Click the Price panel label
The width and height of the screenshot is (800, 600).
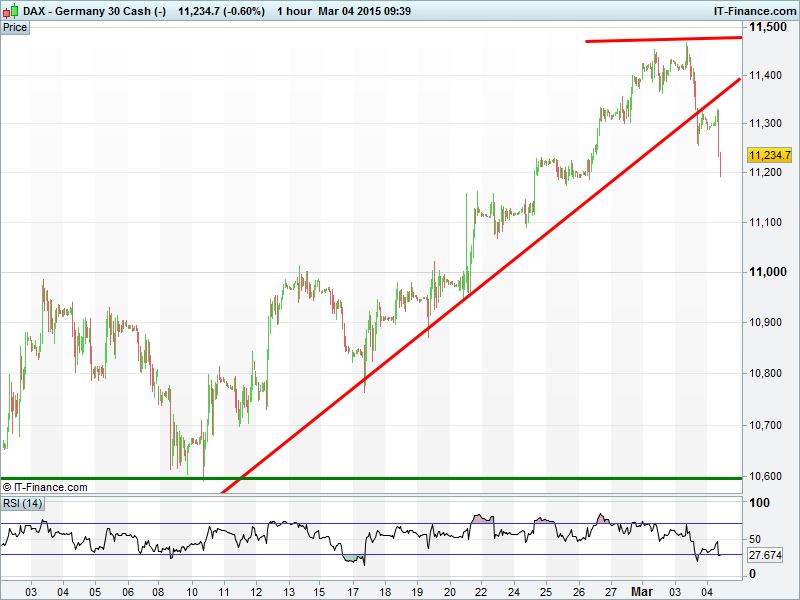(16, 27)
